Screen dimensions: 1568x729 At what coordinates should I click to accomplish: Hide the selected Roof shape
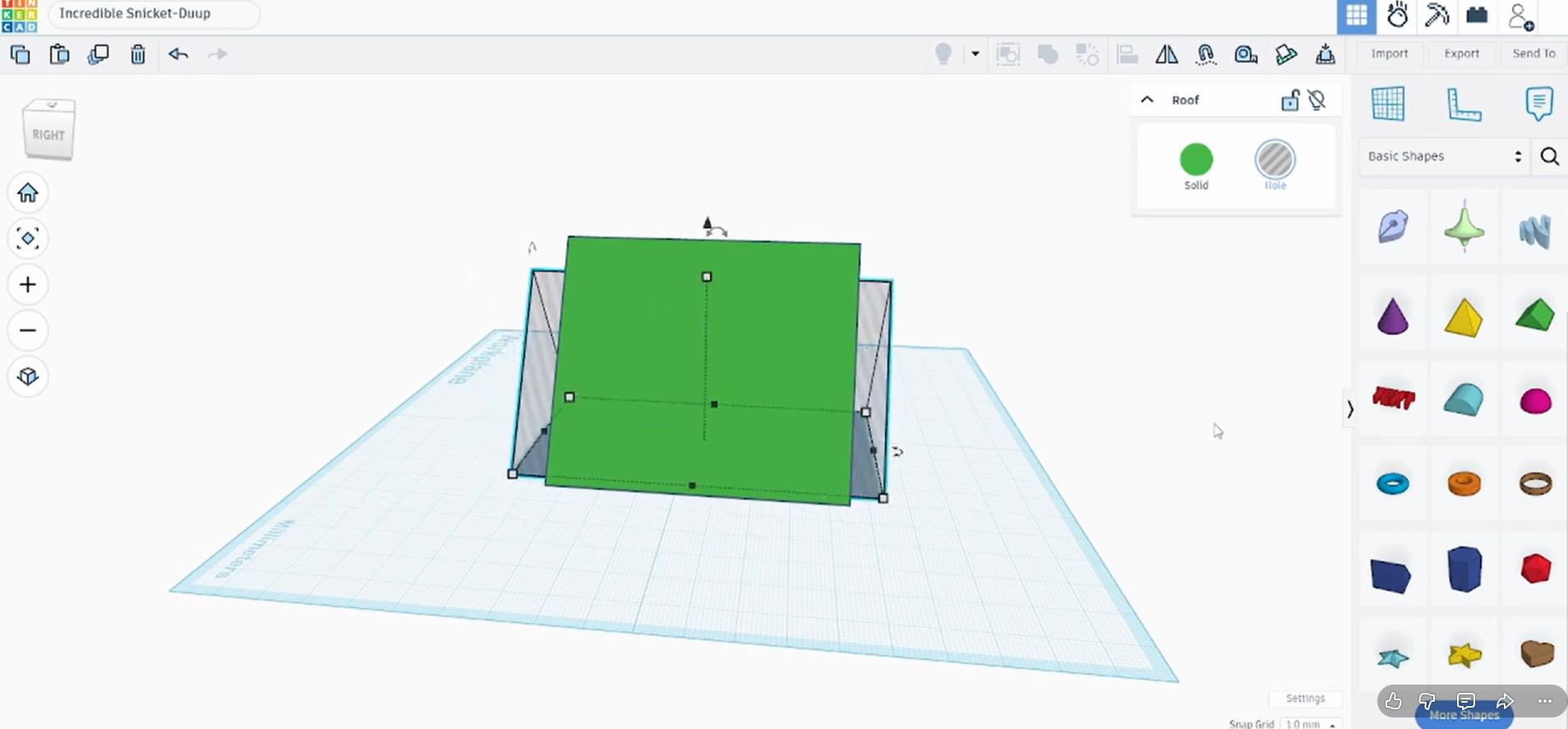(x=1317, y=100)
